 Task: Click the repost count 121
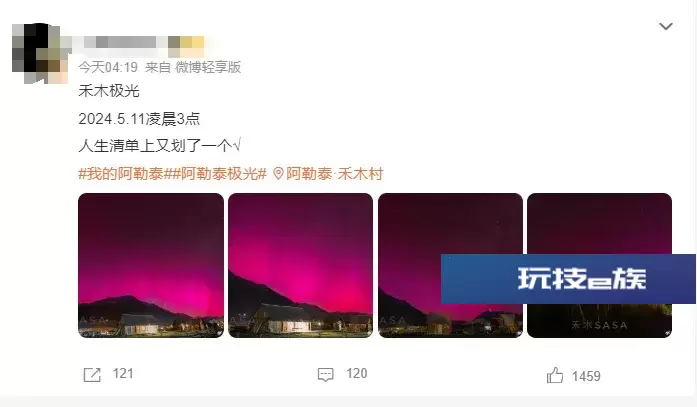(123, 373)
